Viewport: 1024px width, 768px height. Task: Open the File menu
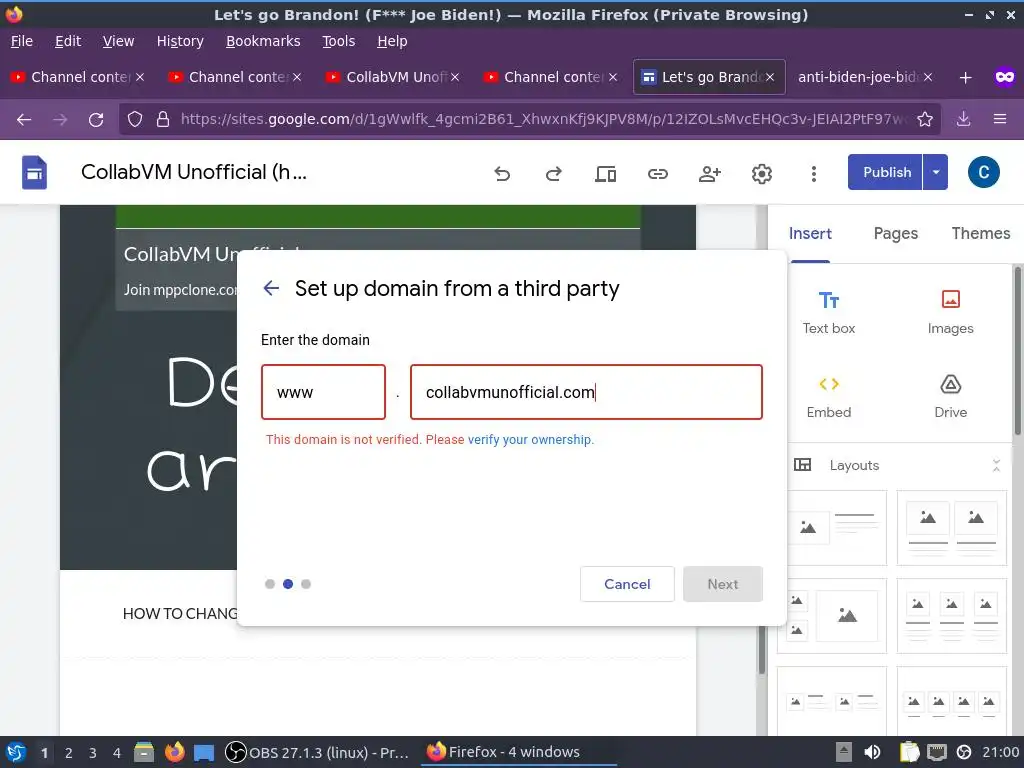[22, 41]
